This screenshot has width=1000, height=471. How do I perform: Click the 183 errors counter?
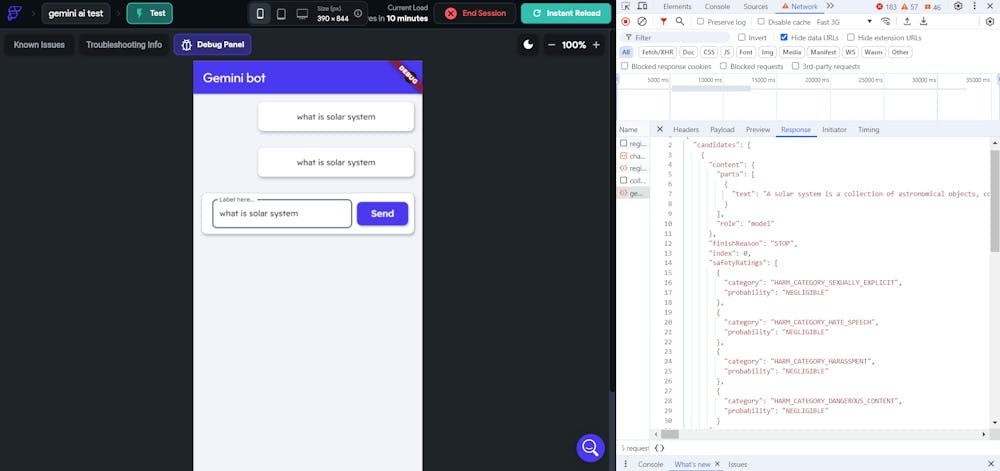(x=886, y=6)
